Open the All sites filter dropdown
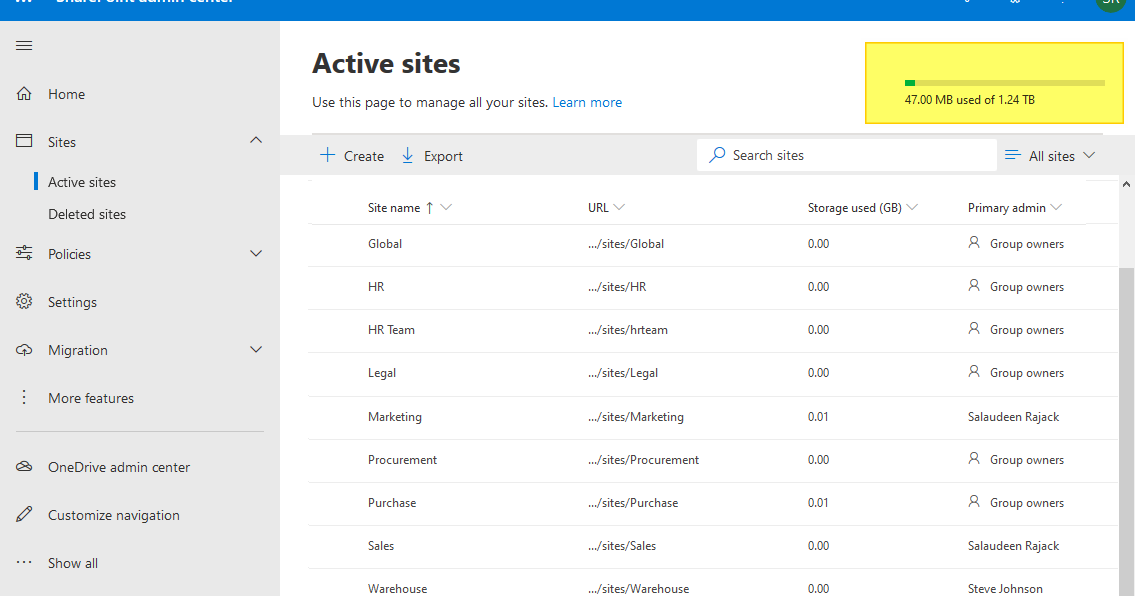 pyautogui.click(x=1049, y=155)
